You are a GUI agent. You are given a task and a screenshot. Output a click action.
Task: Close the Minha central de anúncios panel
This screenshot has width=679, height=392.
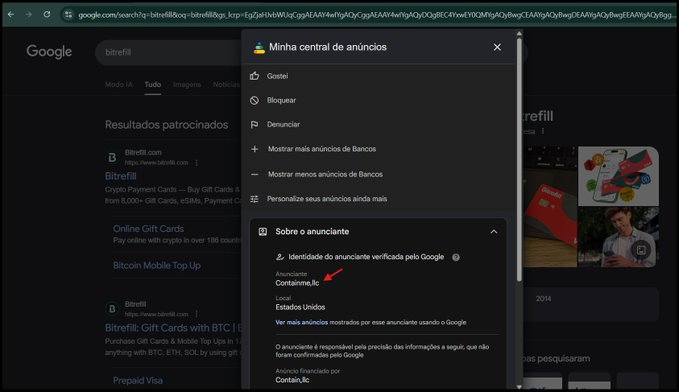tap(497, 47)
